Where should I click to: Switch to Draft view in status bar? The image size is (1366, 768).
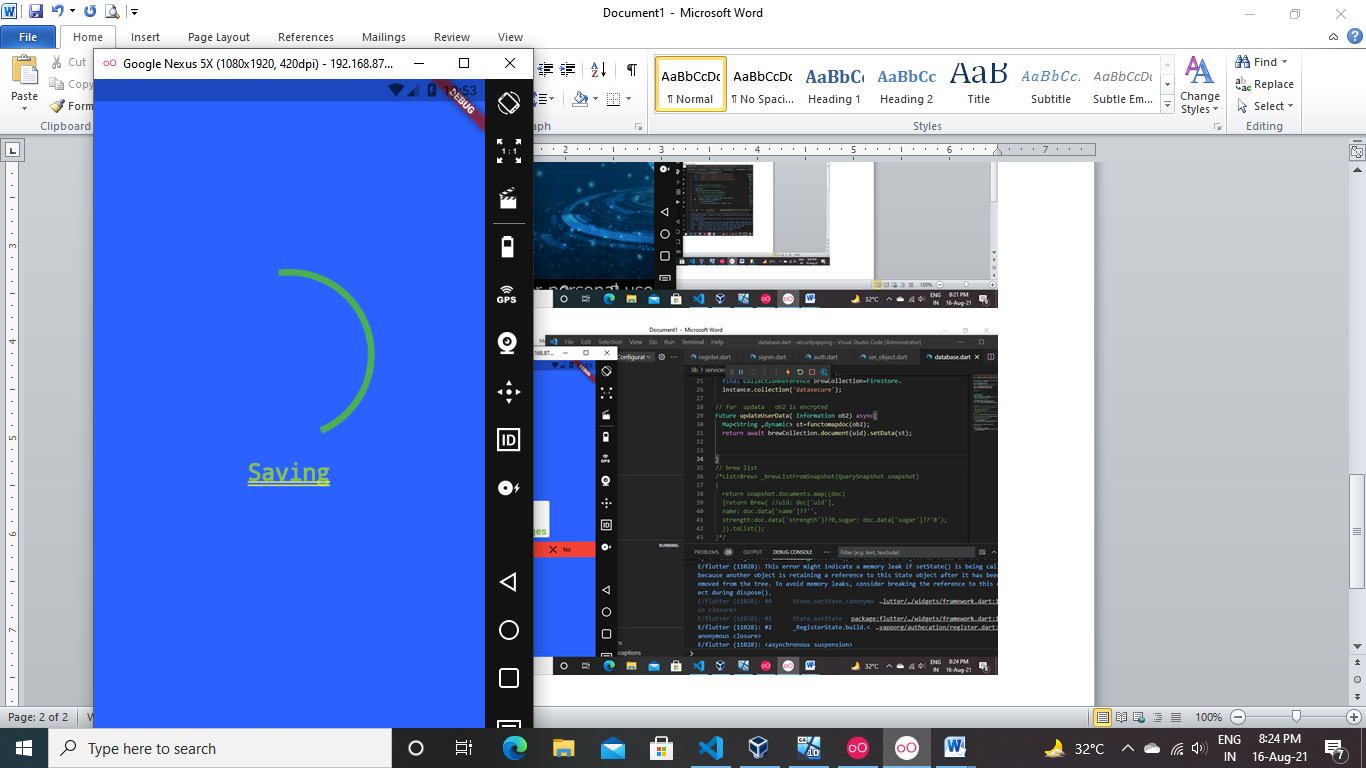(1176, 717)
